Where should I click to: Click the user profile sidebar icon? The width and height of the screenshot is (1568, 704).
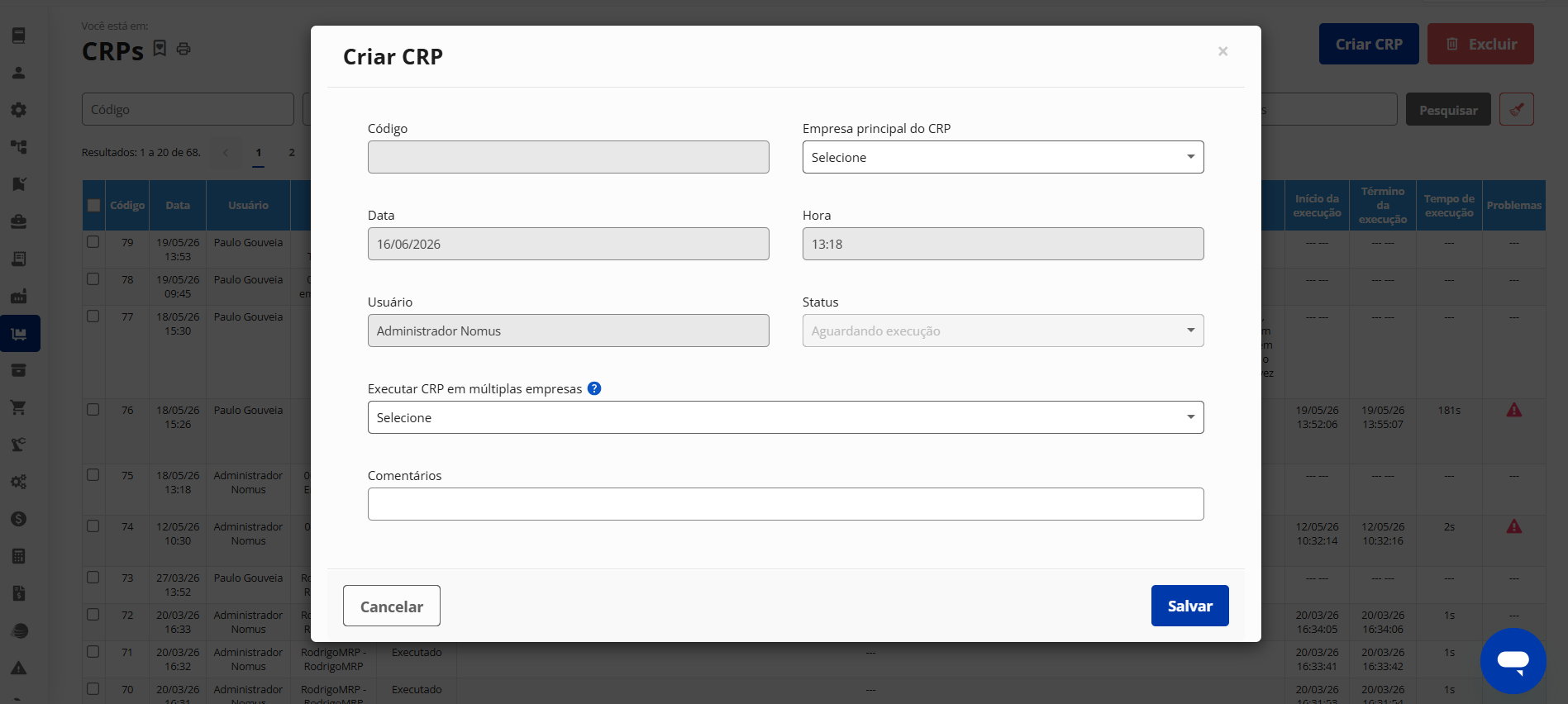pyautogui.click(x=18, y=73)
